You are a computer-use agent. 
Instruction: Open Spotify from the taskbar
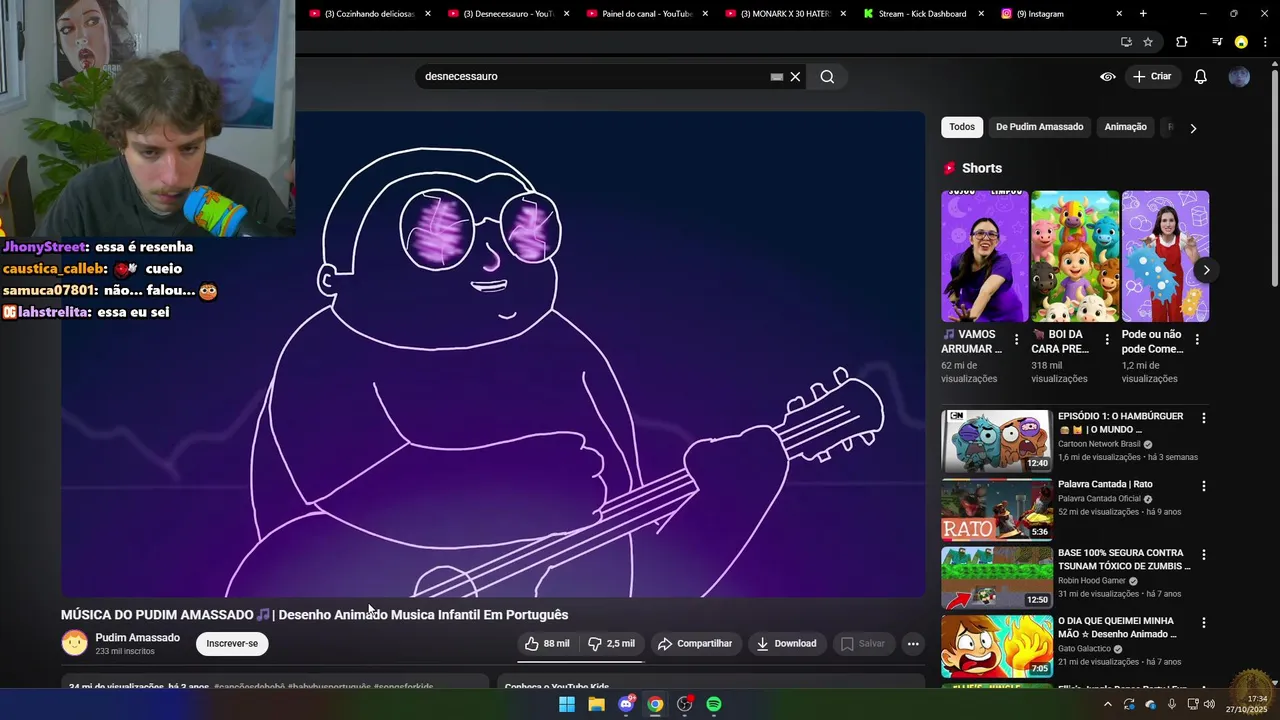714,704
